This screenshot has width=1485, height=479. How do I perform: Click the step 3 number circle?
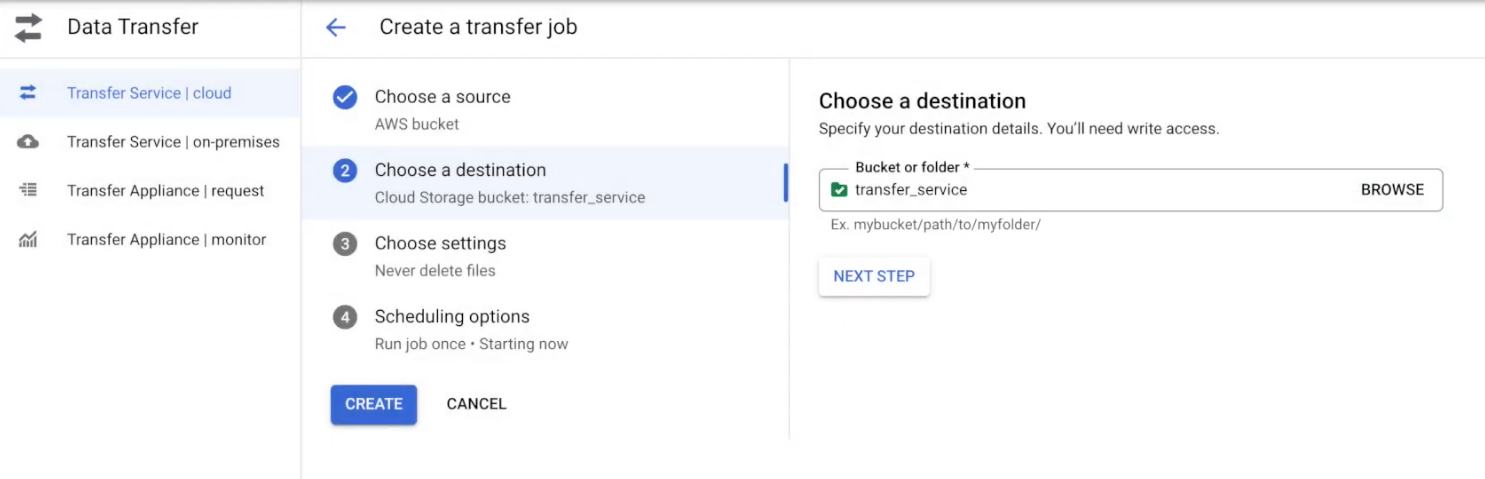345,244
